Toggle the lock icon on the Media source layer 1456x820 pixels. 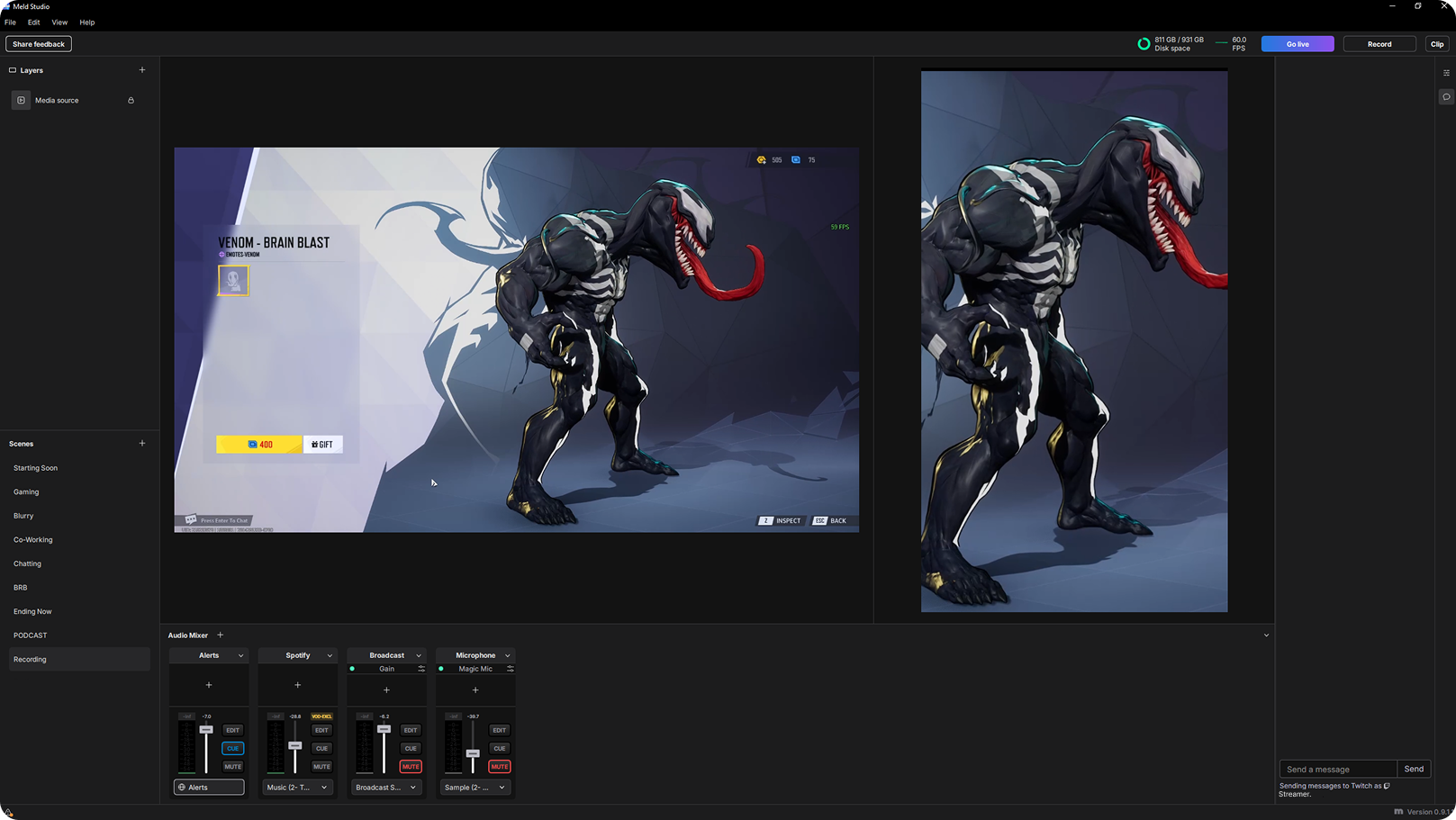tap(131, 101)
